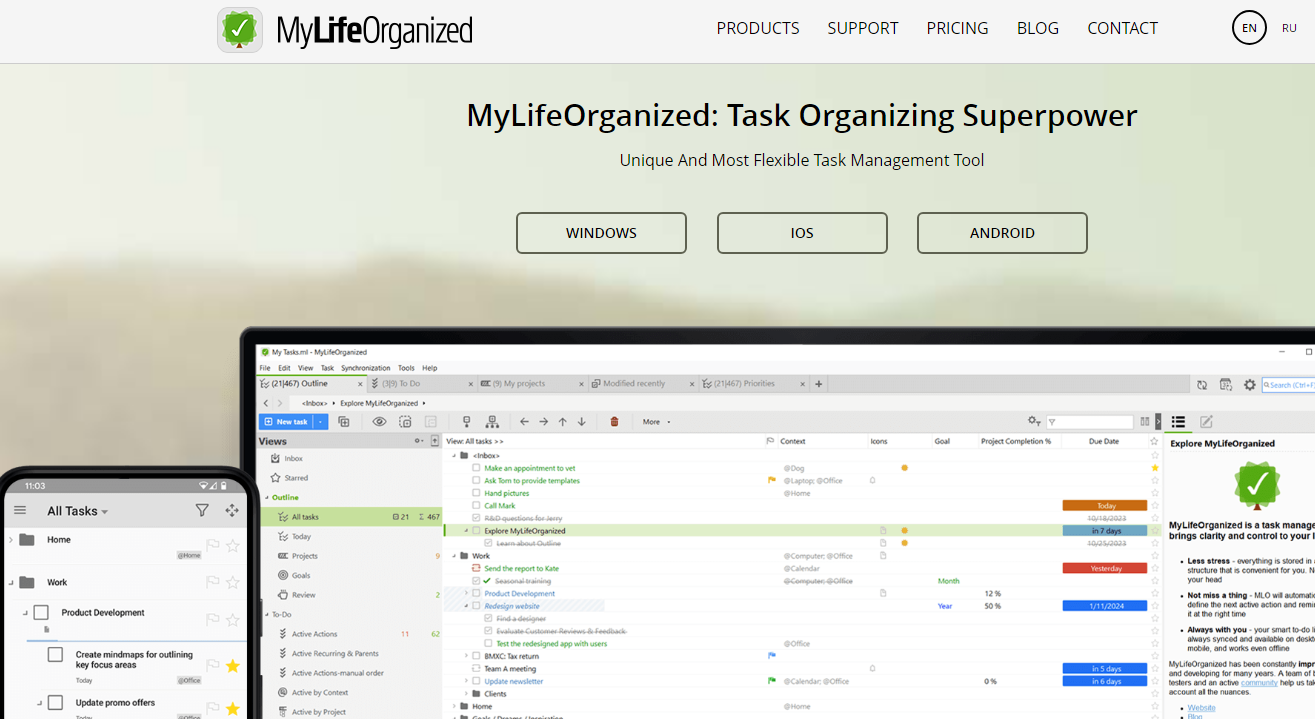
Task: Open the New task dropdown arrow
Action: click(321, 422)
